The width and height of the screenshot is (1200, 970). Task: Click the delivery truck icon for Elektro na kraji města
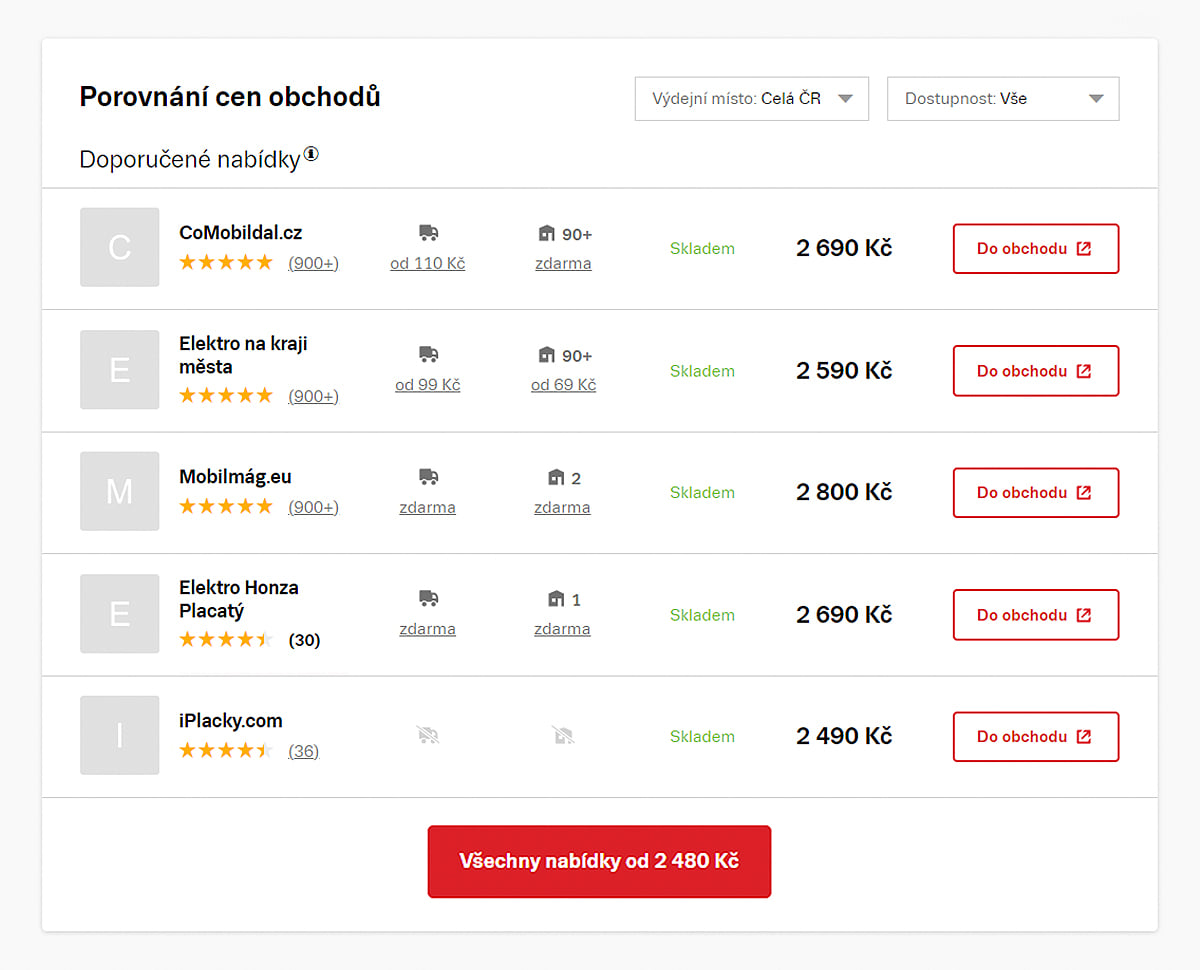pos(428,354)
